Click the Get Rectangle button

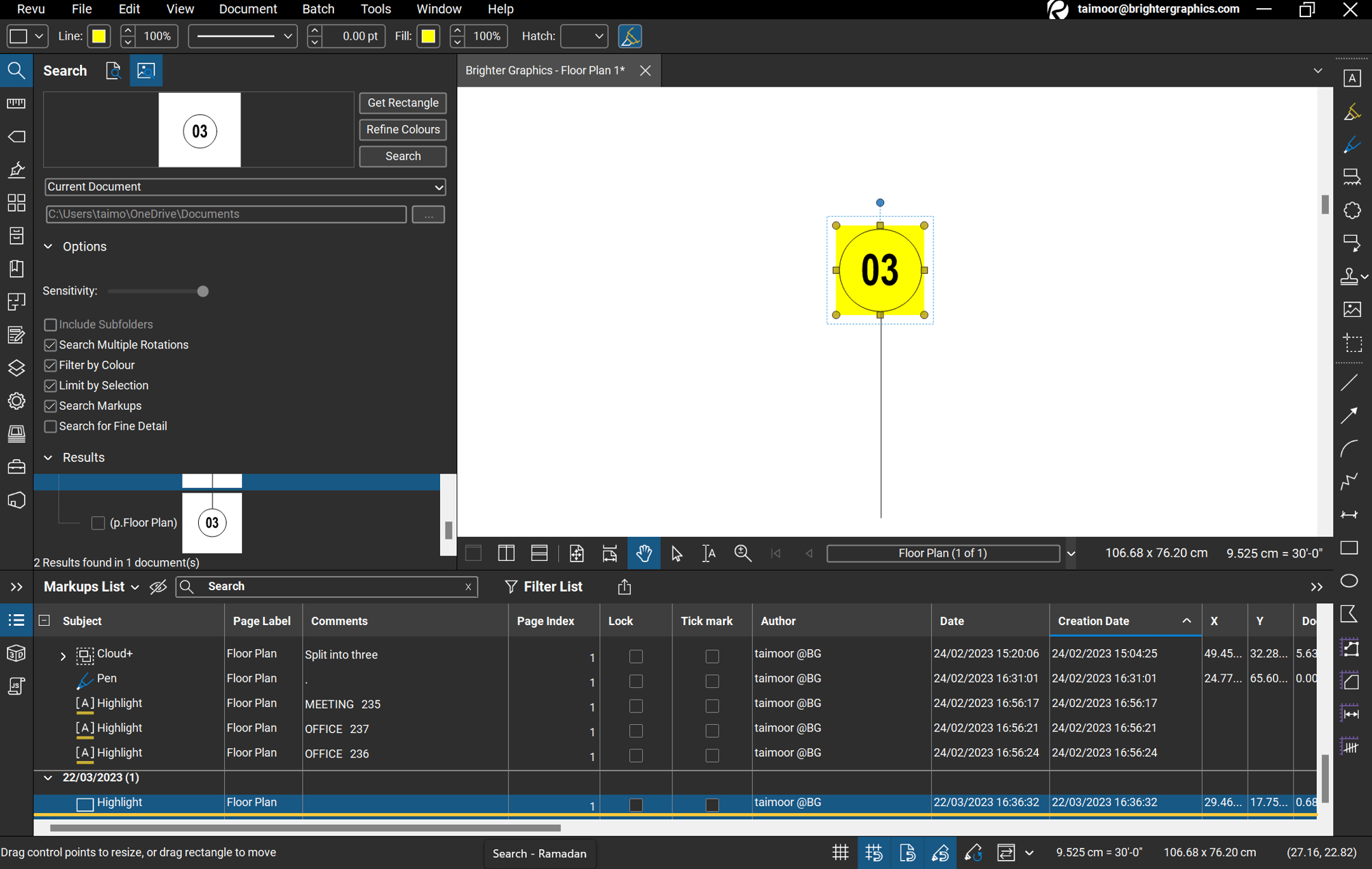pos(402,102)
